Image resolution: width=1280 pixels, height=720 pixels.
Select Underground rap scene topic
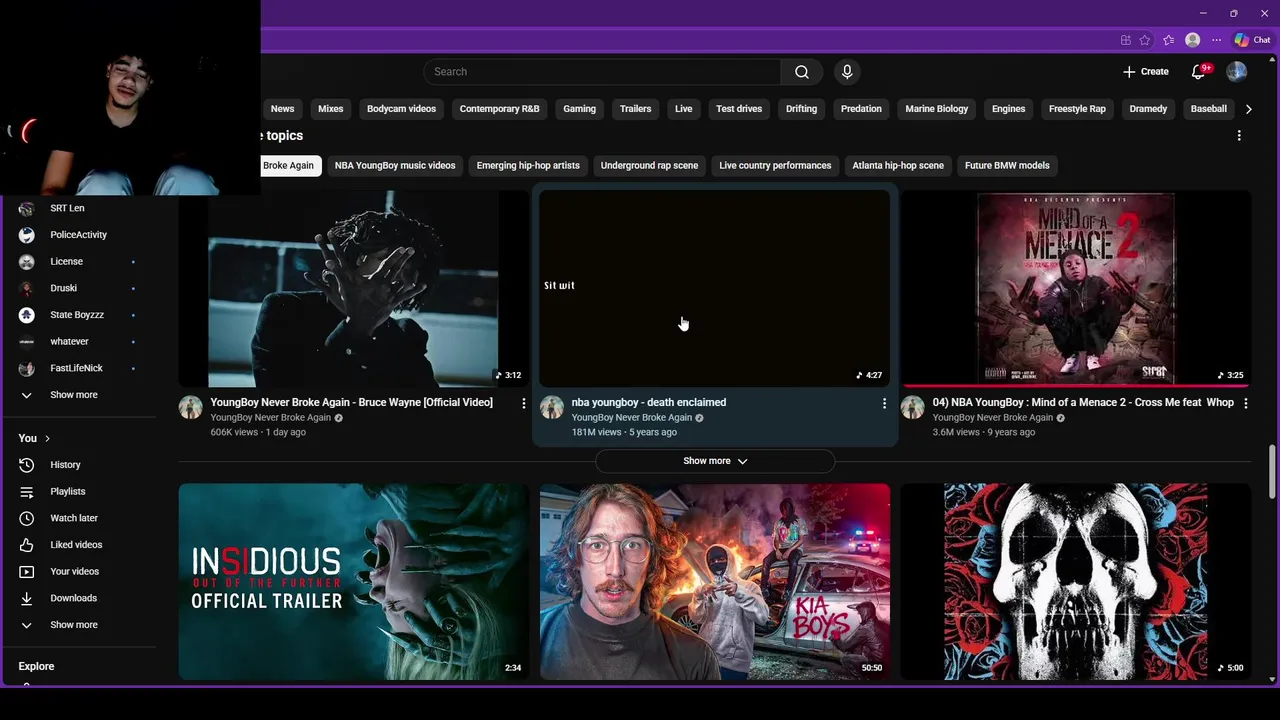pos(649,166)
